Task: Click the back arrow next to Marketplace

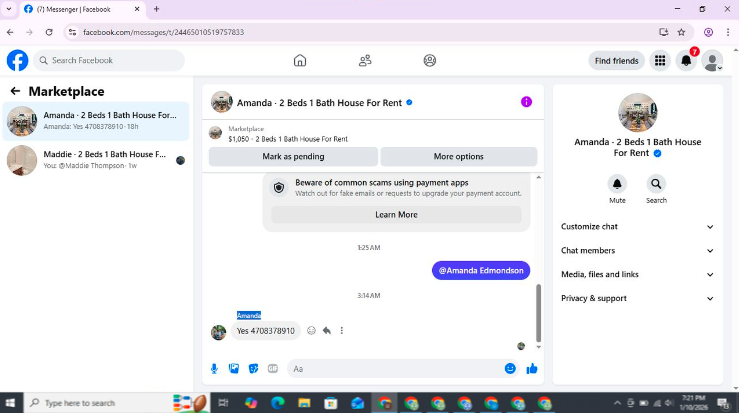Action: (x=15, y=91)
